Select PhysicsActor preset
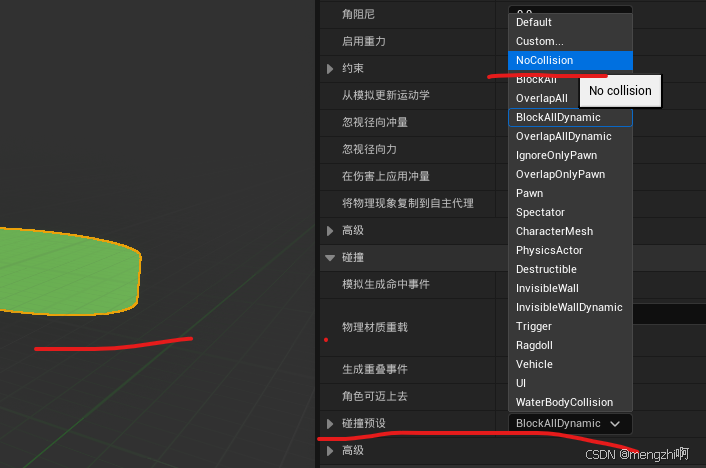The width and height of the screenshot is (706, 468). coord(570,250)
